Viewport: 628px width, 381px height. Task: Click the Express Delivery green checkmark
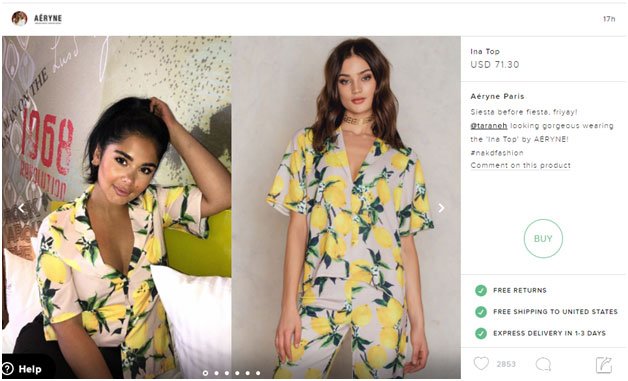click(x=481, y=333)
